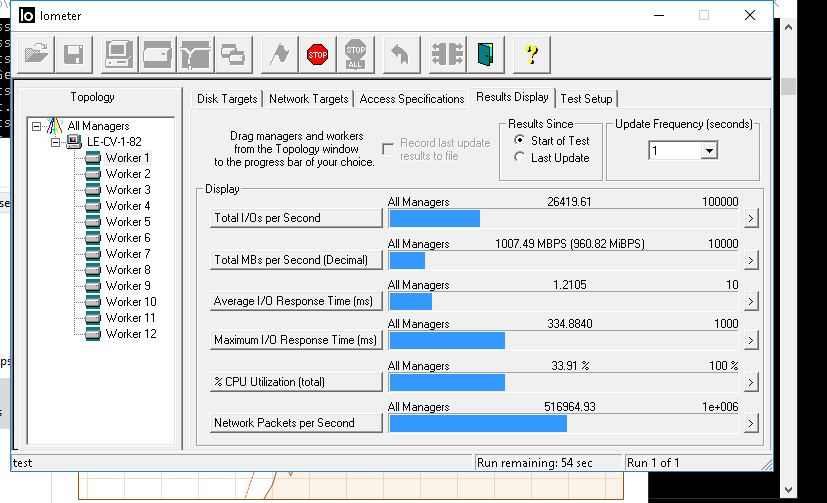Select Worker 6 in topology tree

pyautogui.click(x=128, y=238)
